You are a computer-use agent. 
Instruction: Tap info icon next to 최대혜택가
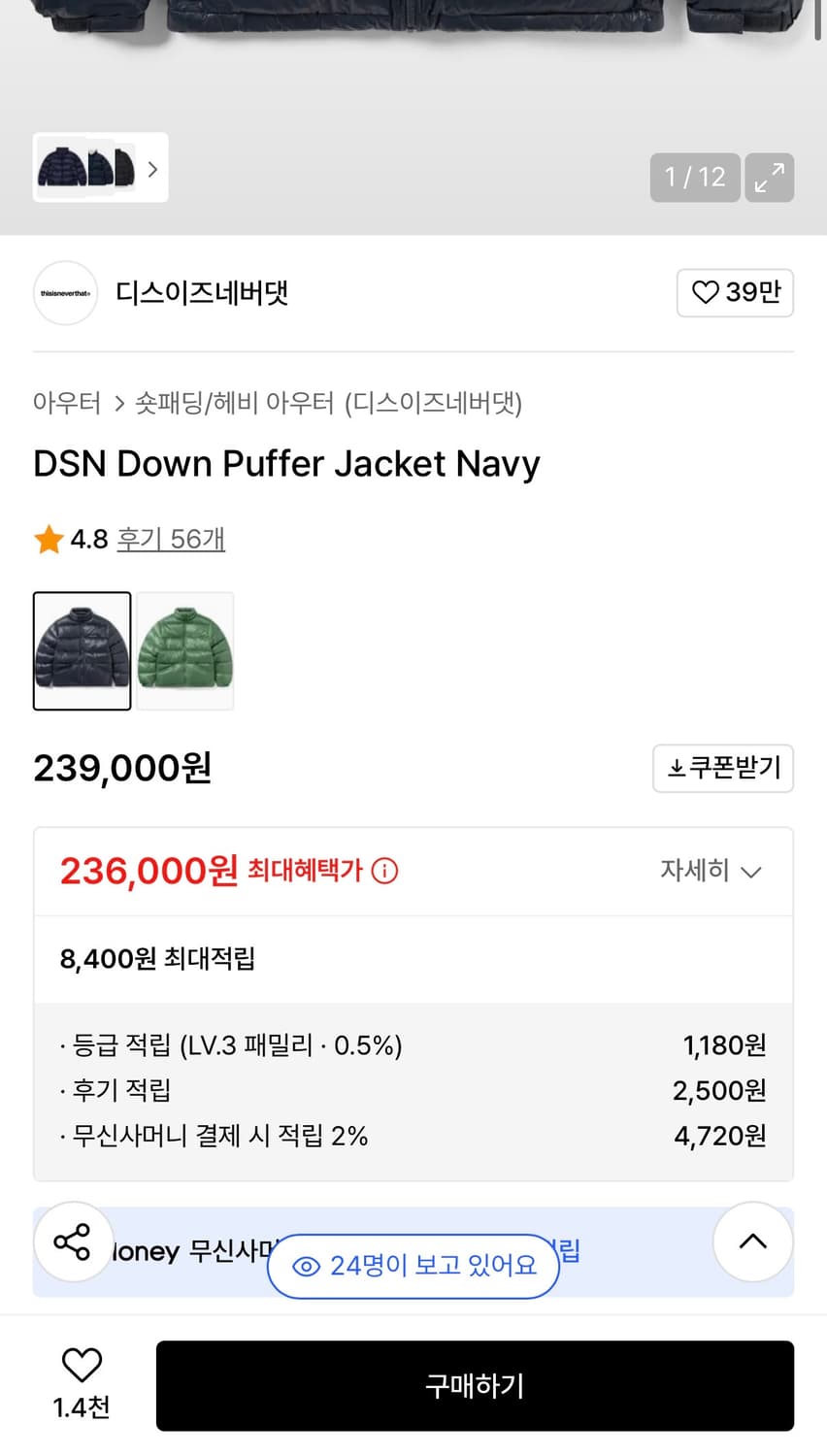385,871
